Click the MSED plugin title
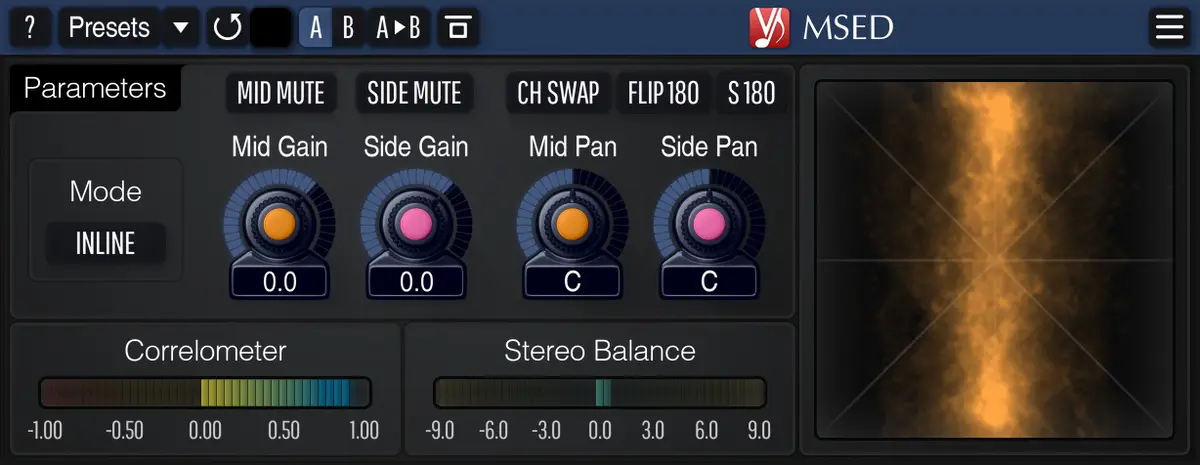The image size is (1200, 465). 848,28
